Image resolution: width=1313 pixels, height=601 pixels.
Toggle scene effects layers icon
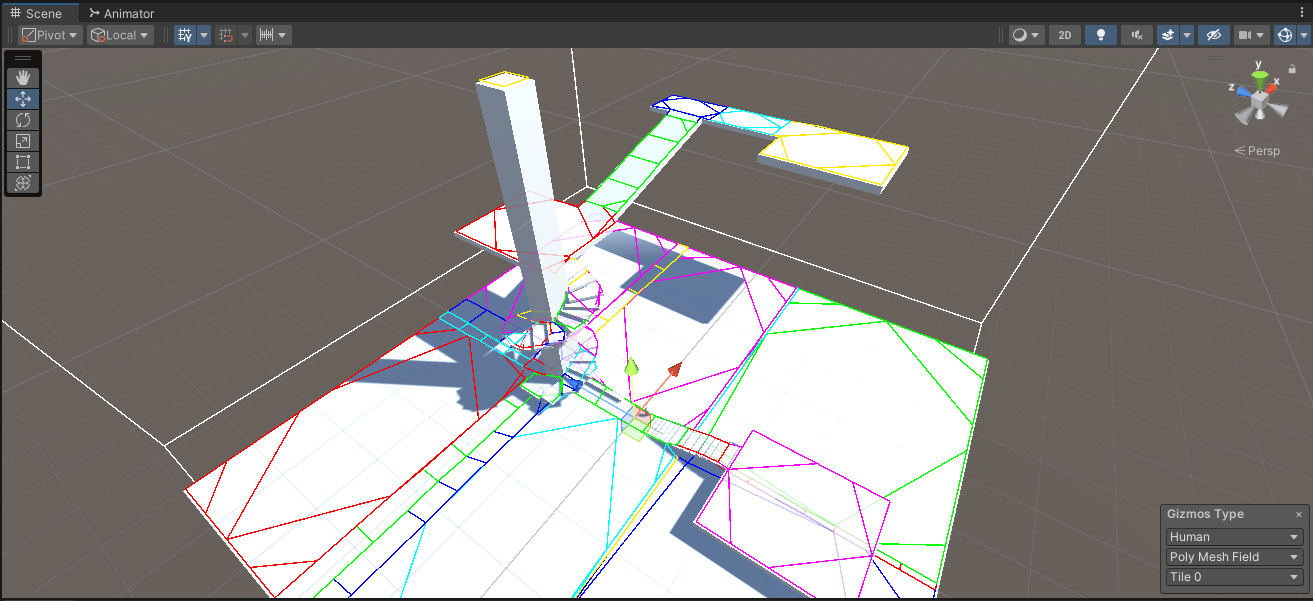[1168, 35]
